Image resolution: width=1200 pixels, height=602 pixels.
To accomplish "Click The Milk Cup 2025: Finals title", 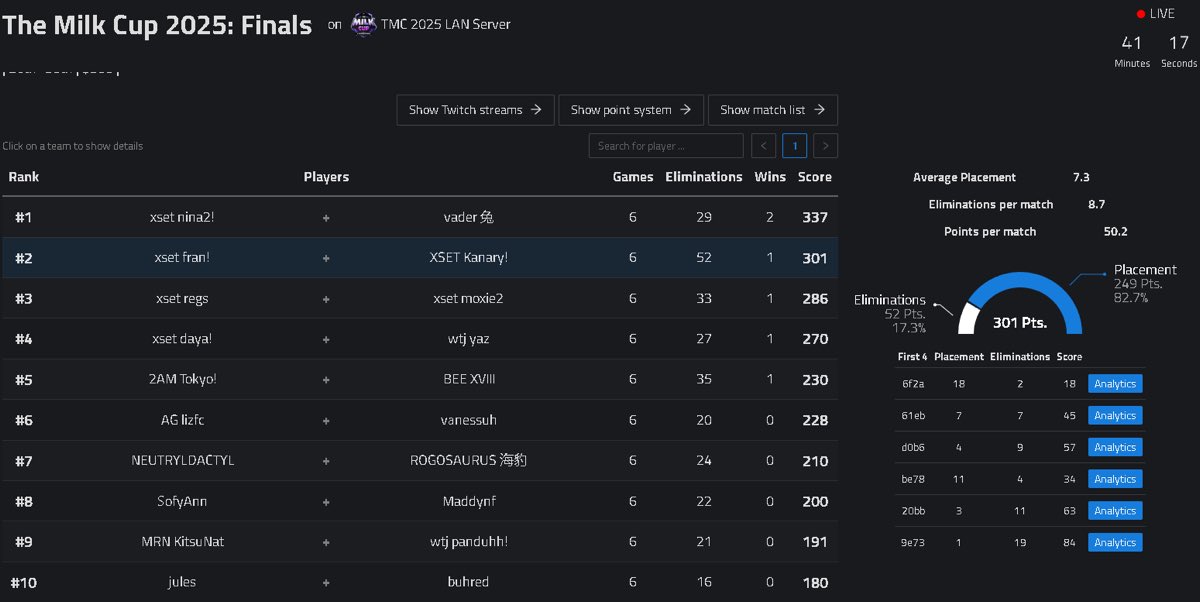I will click(157, 25).
